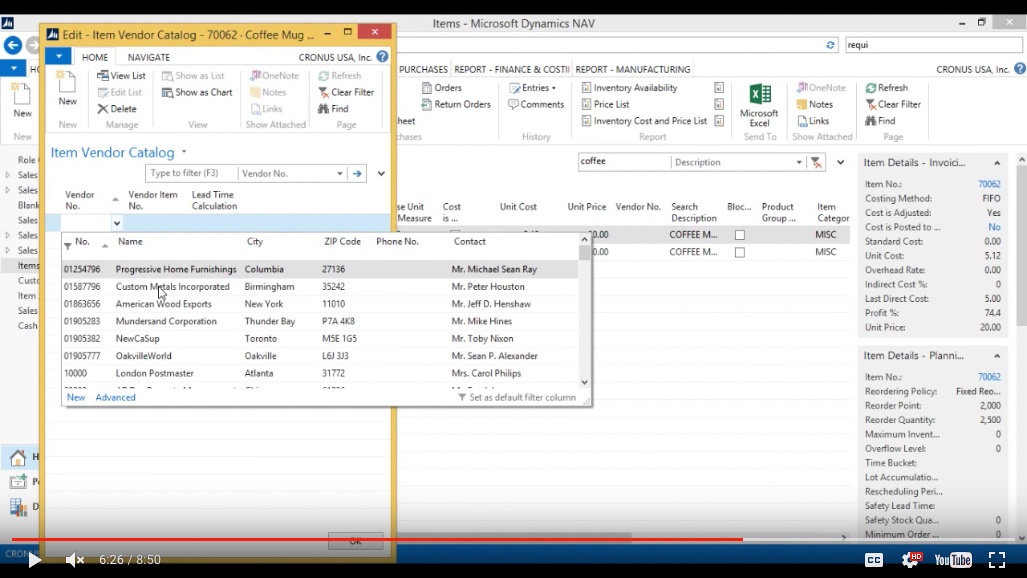Open Return Orders in the Items ribbon
Image resolution: width=1027 pixels, height=578 pixels.
click(456, 104)
